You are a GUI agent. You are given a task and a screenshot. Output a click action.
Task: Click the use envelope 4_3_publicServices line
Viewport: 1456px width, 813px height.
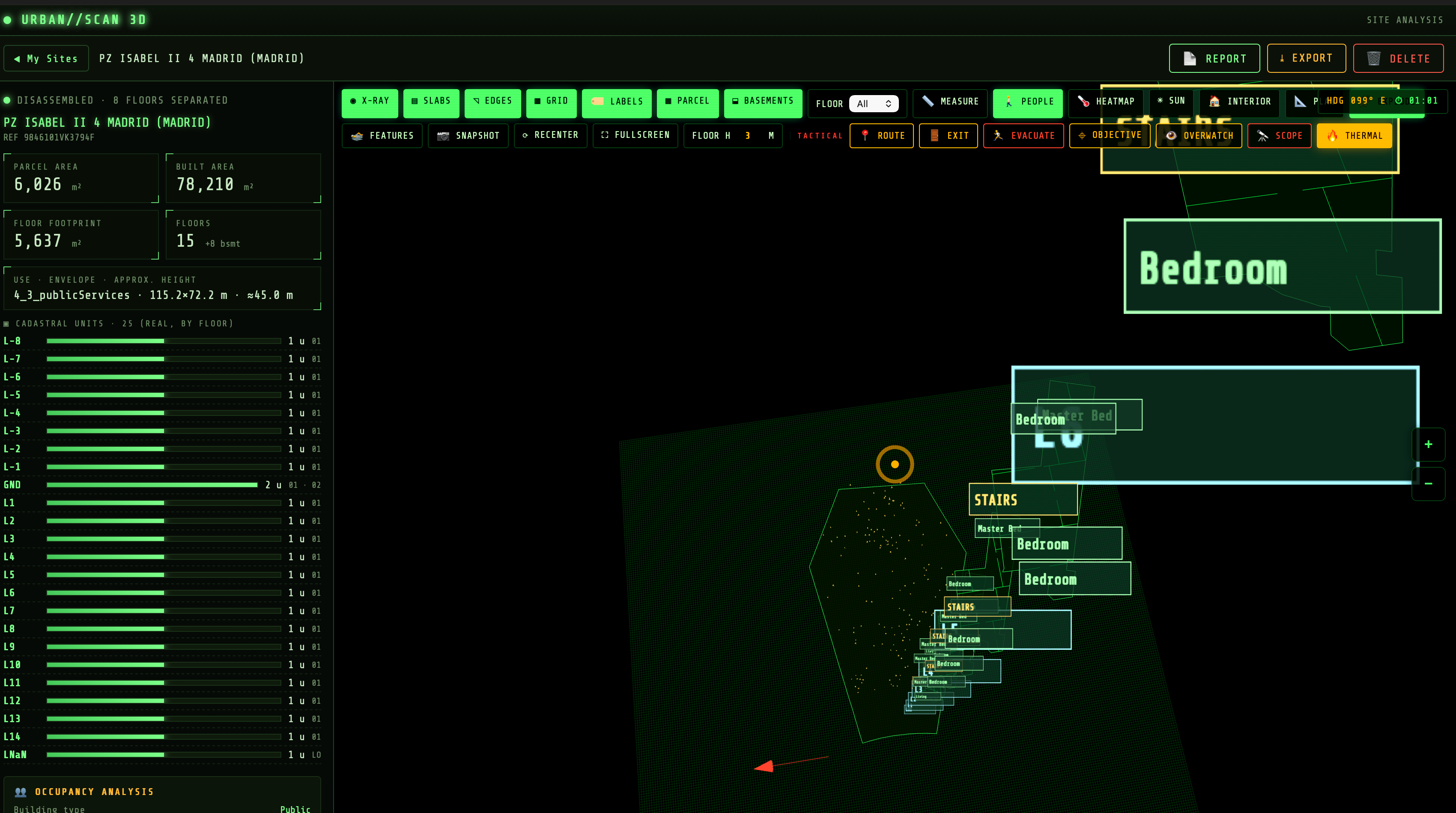[154, 295]
